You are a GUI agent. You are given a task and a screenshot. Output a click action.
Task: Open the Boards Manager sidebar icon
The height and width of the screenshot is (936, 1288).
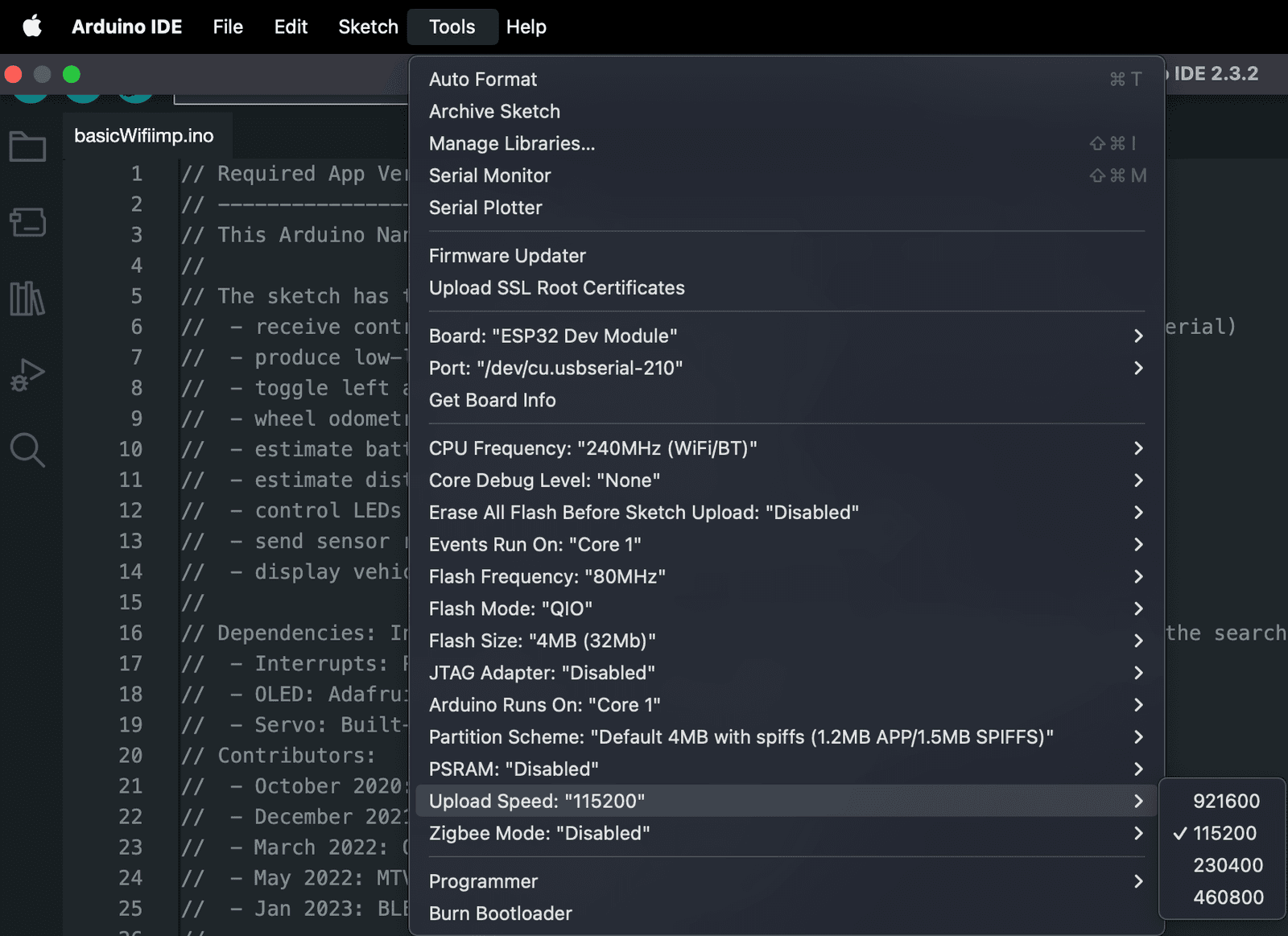click(x=27, y=222)
